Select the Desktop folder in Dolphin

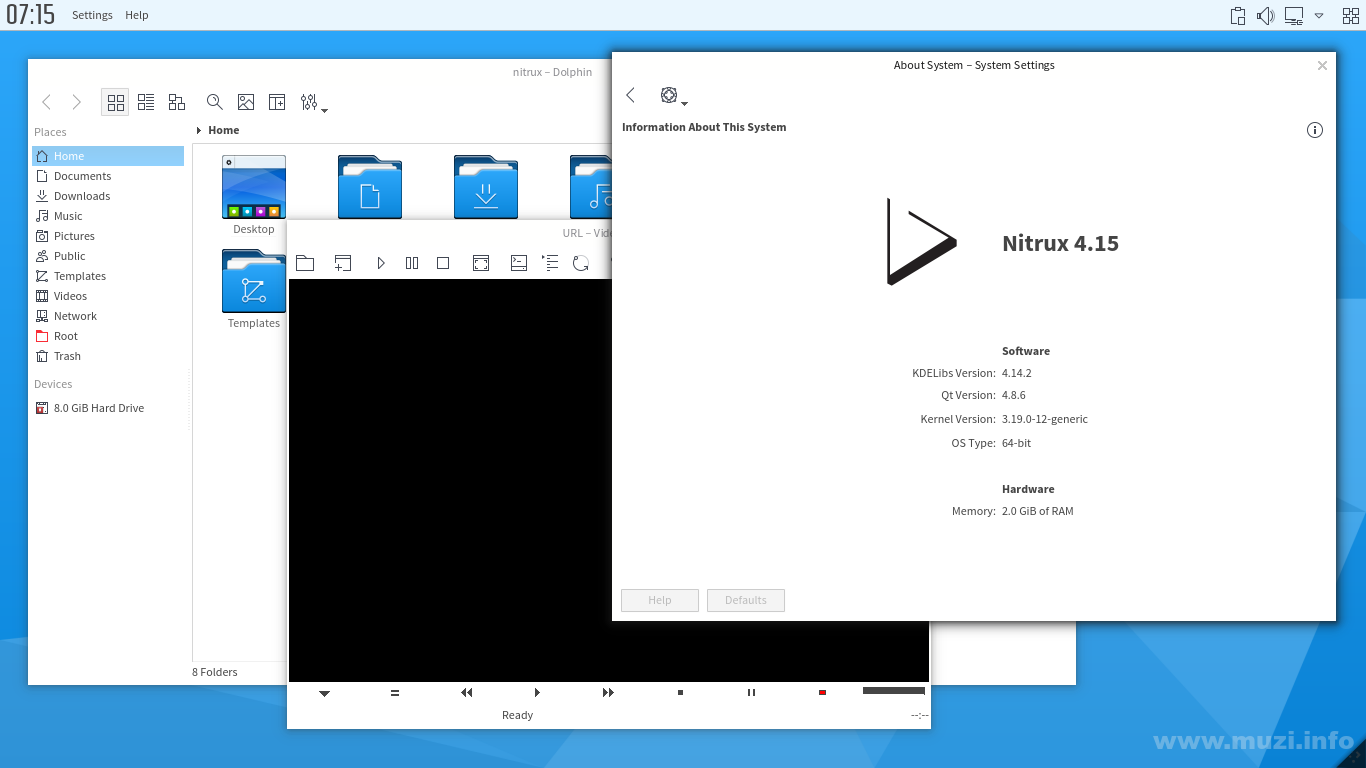254,195
